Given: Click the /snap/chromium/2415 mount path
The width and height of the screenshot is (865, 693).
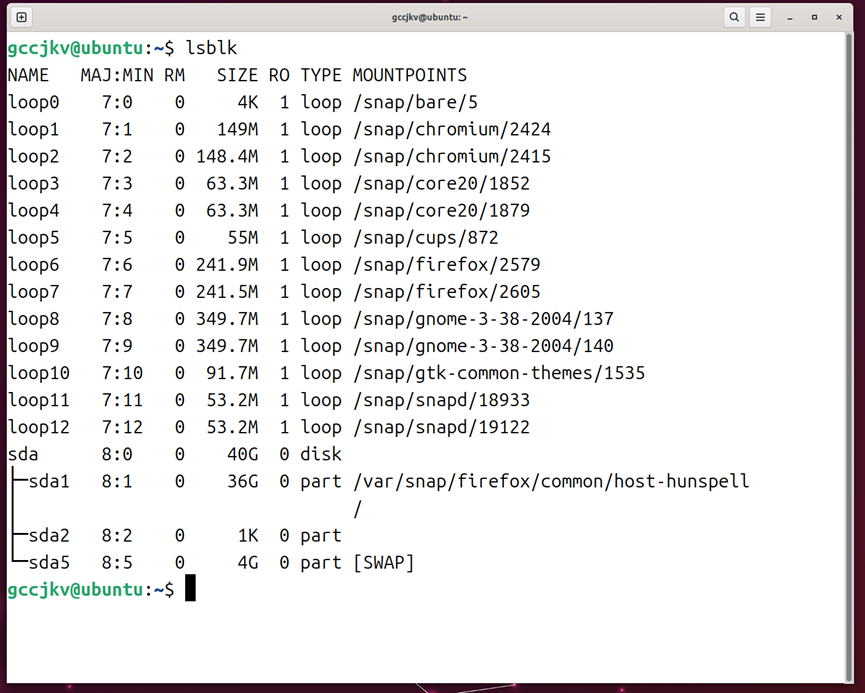Looking at the screenshot, I should pyautogui.click(x=452, y=156).
